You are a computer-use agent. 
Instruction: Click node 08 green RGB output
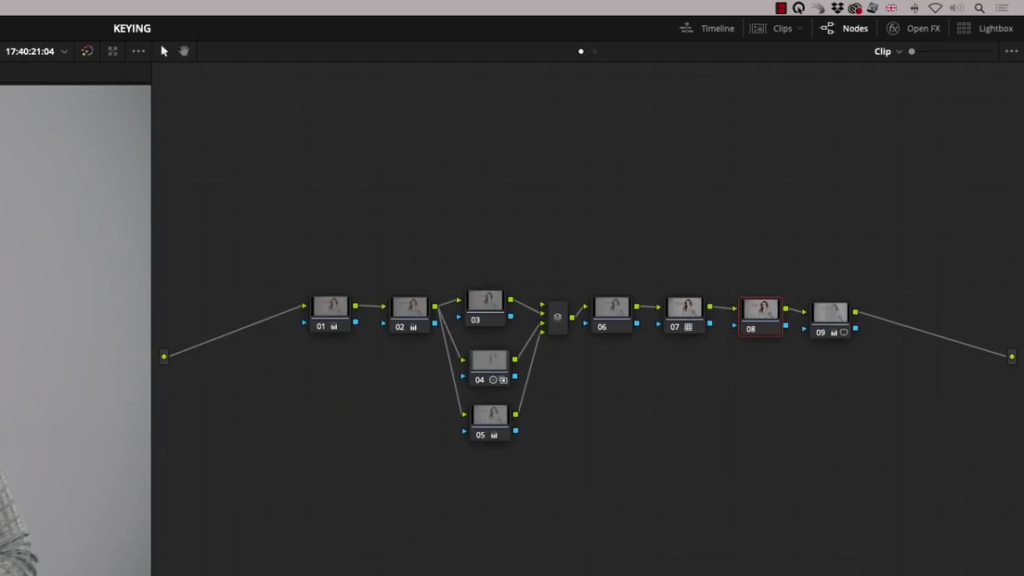786,309
